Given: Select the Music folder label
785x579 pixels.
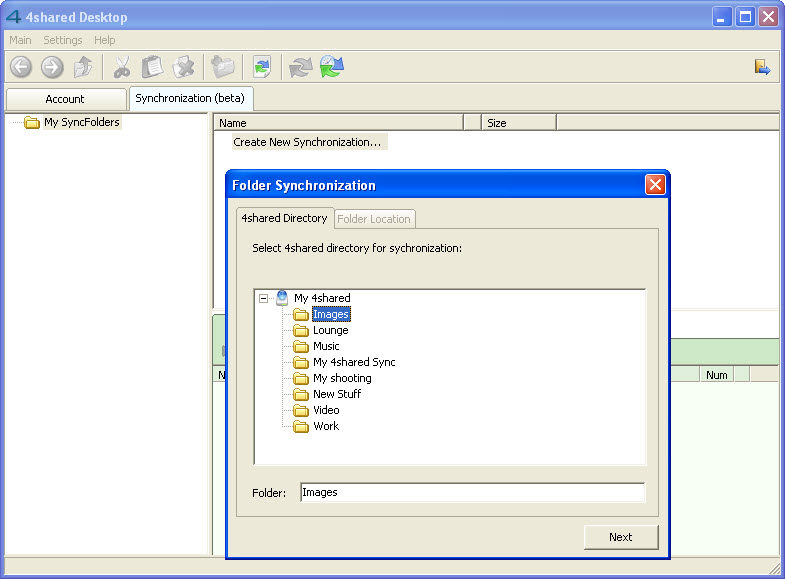Looking at the screenshot, I should pos(326,346).
